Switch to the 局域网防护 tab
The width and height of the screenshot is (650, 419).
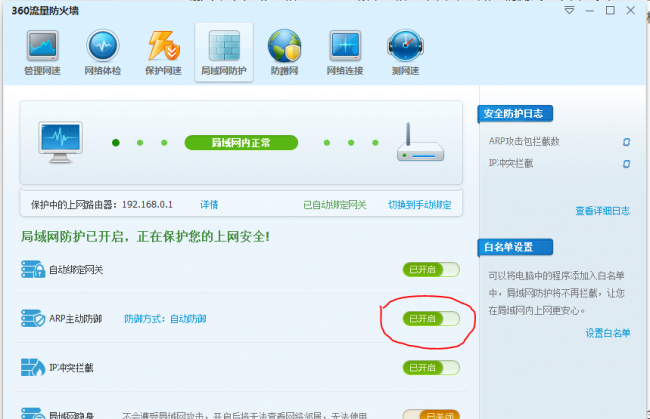[x=224, y=53]
